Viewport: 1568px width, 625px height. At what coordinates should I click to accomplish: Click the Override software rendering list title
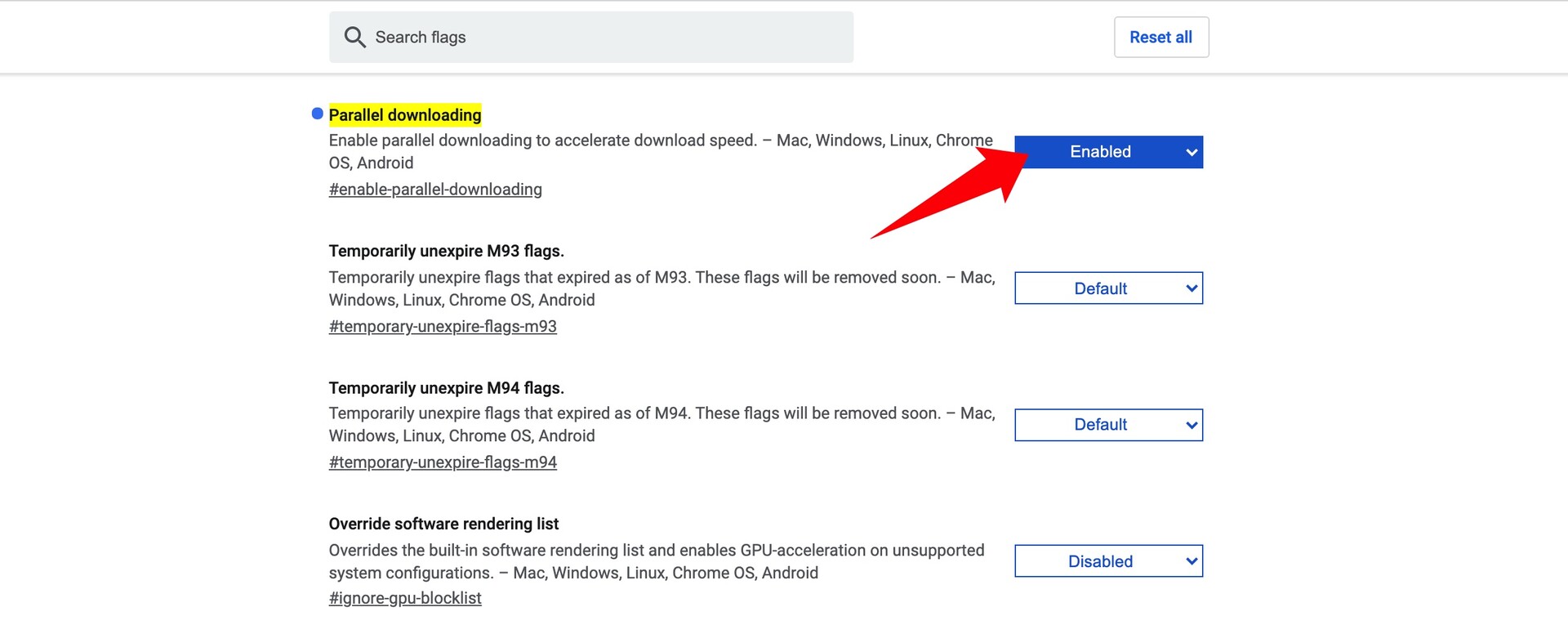point(443,524)
